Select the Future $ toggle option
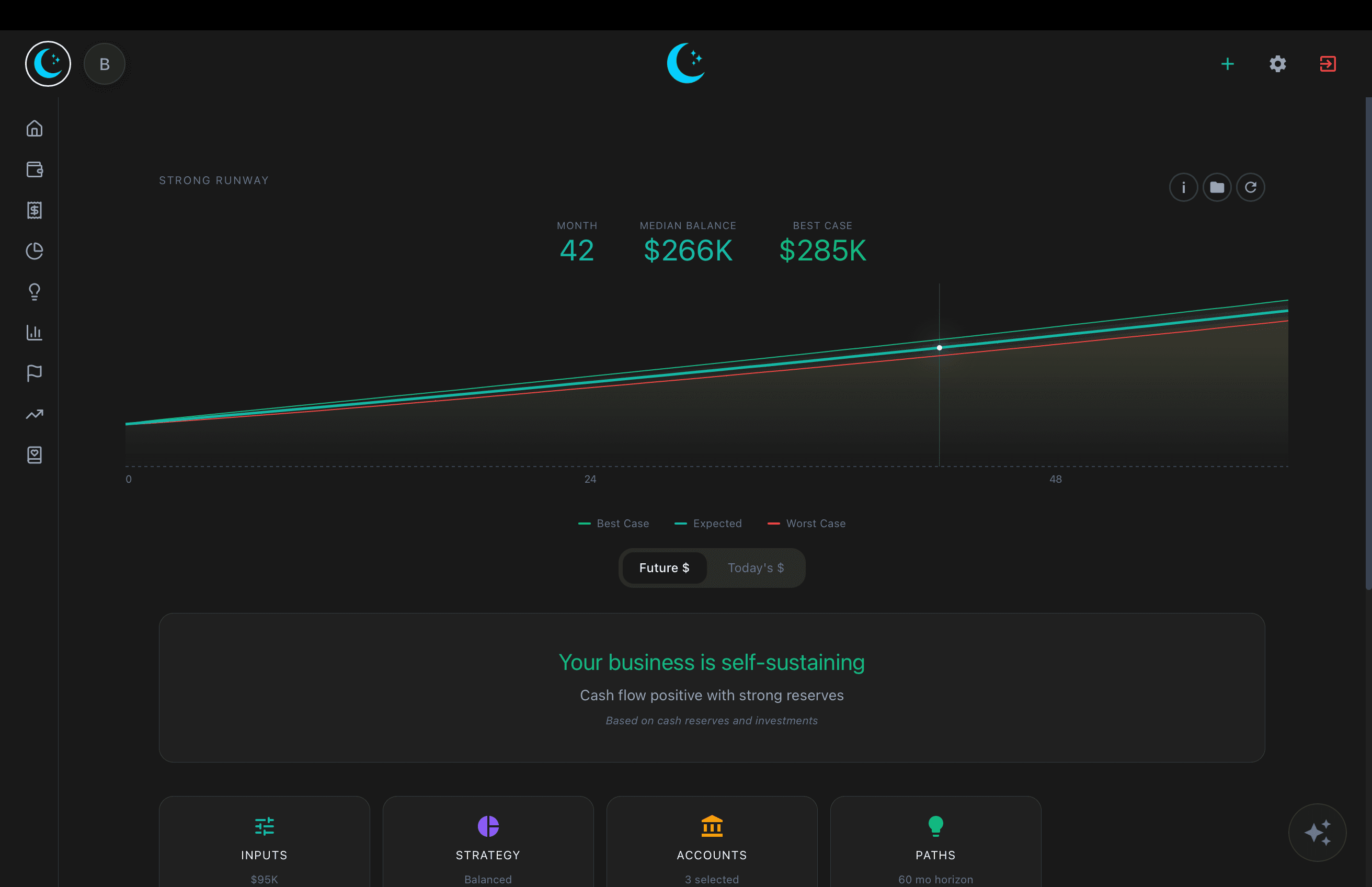The image size is (1372, 887). [x=664, y=568]
